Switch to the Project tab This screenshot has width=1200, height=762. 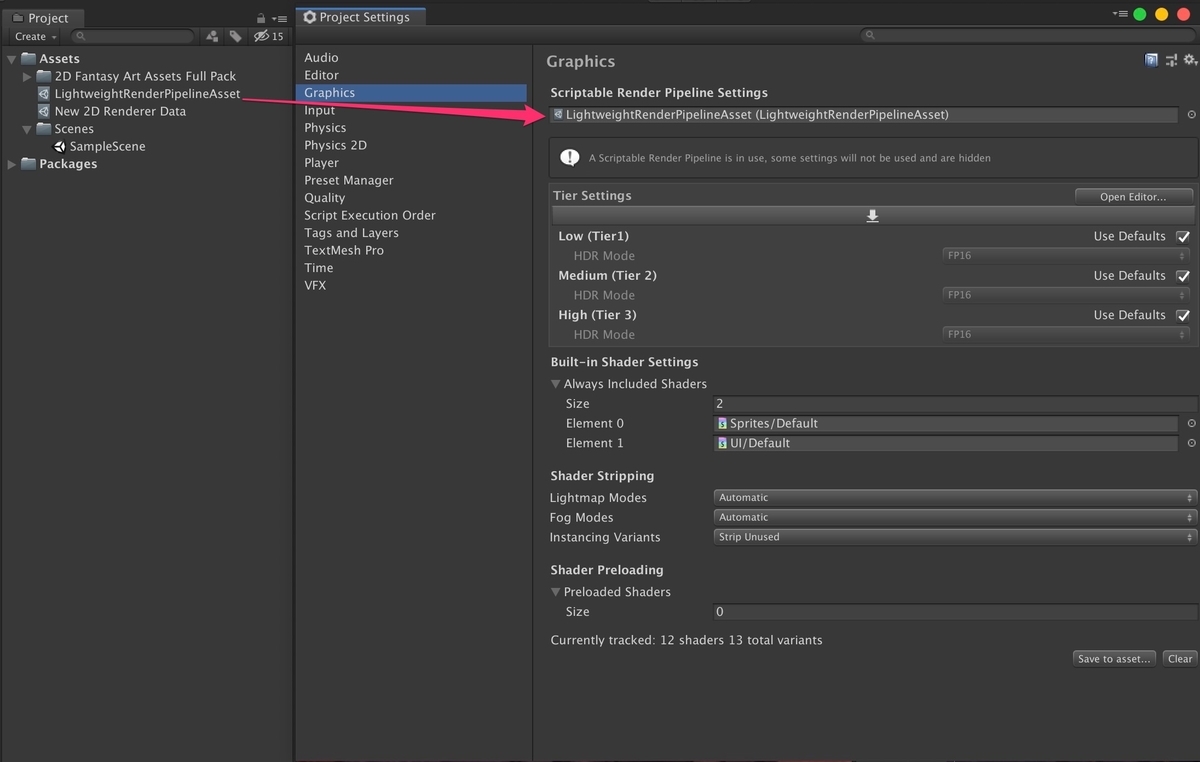[x=42, y=18]
